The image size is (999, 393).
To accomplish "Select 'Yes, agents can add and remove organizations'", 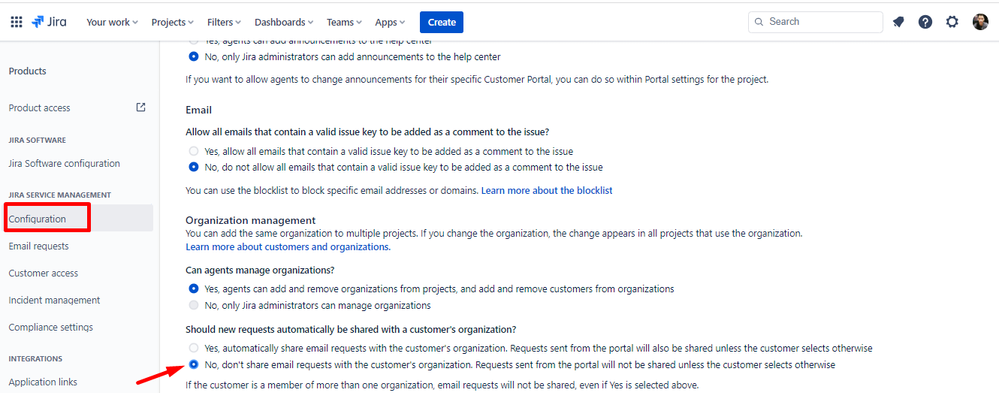I will (x=194, y=289).
